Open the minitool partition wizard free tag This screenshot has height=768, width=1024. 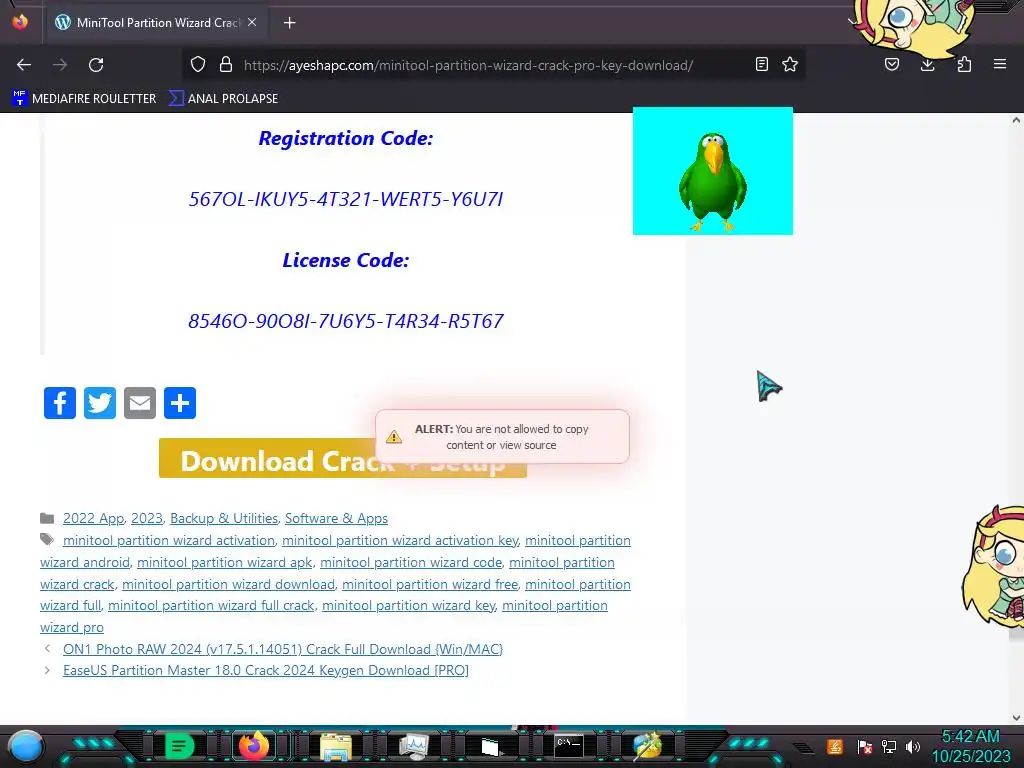coord(430,584)
